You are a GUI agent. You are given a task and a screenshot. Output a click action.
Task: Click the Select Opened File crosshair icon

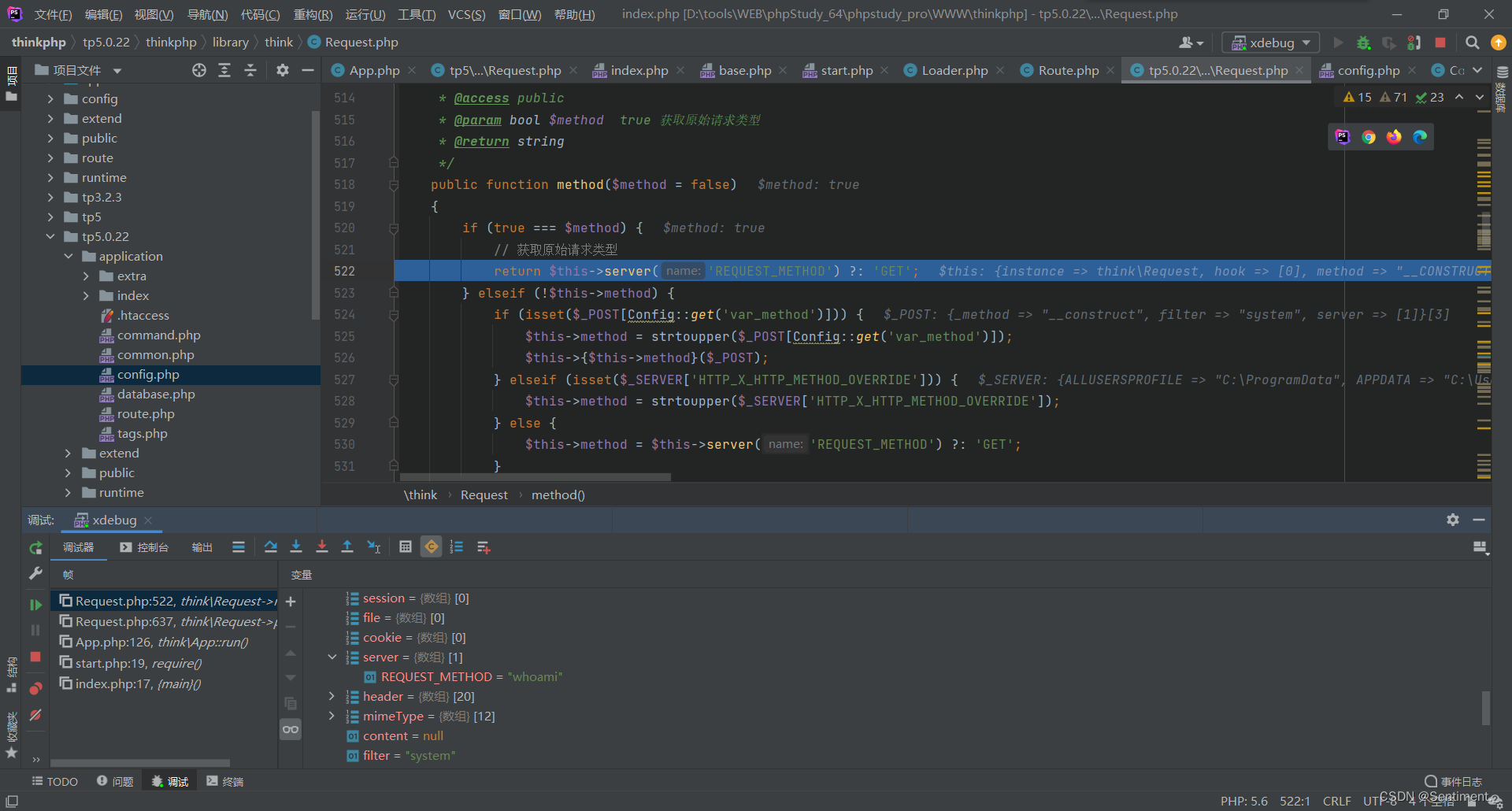point(199,71)
